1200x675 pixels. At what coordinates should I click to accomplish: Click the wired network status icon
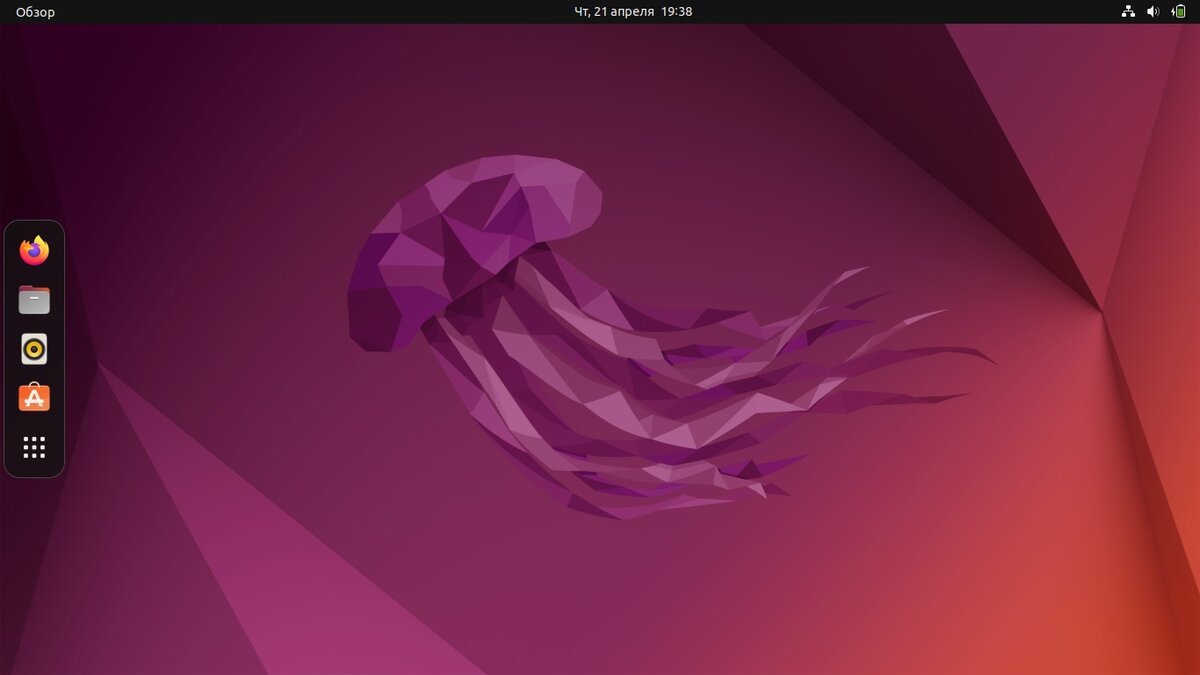point(1128,12)
